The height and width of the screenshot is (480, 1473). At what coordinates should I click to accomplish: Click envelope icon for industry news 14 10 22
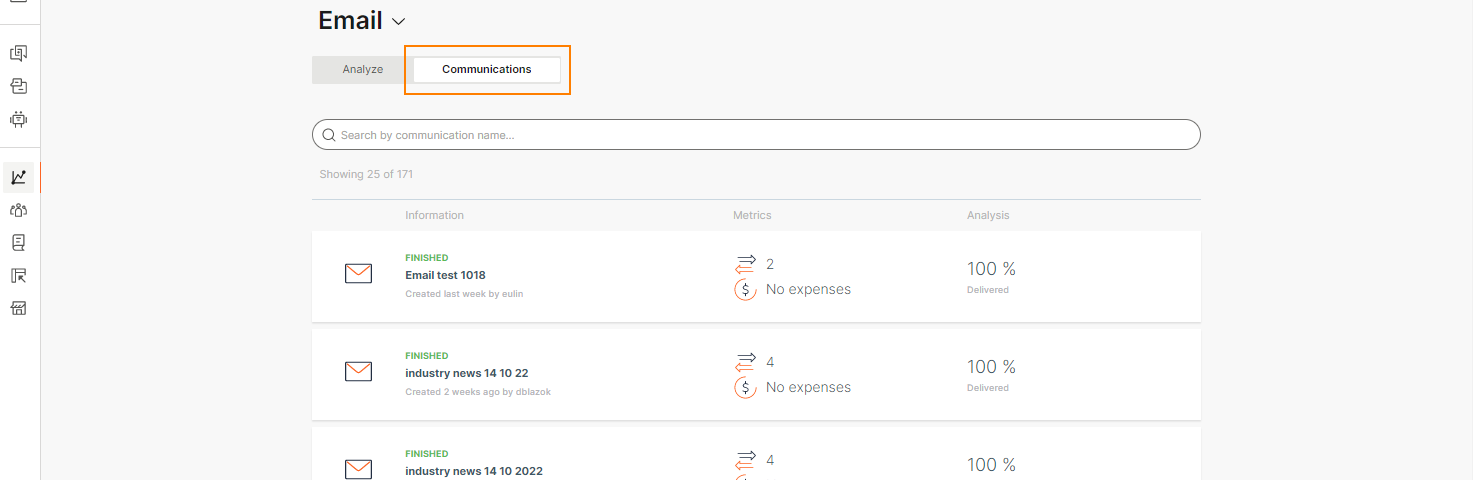pyautogui.click(x=358, y=372)
